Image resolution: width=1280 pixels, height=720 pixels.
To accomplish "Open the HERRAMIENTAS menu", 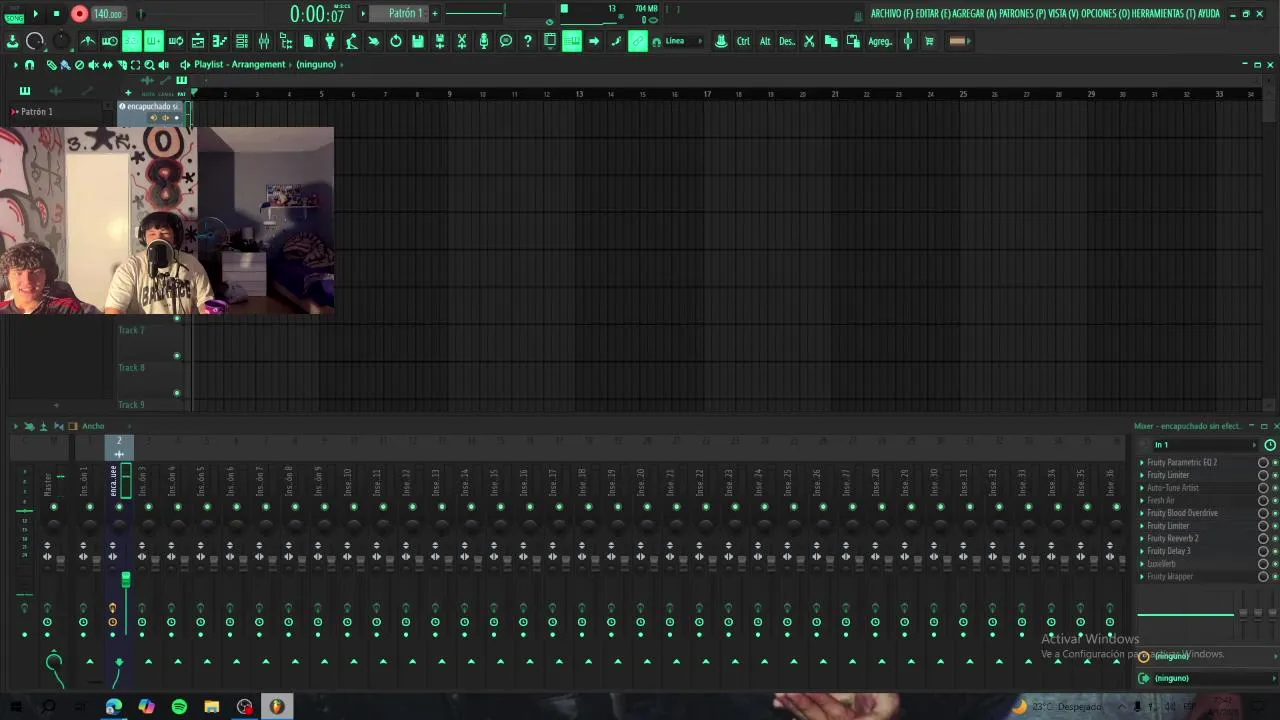I will [1163, 14].
